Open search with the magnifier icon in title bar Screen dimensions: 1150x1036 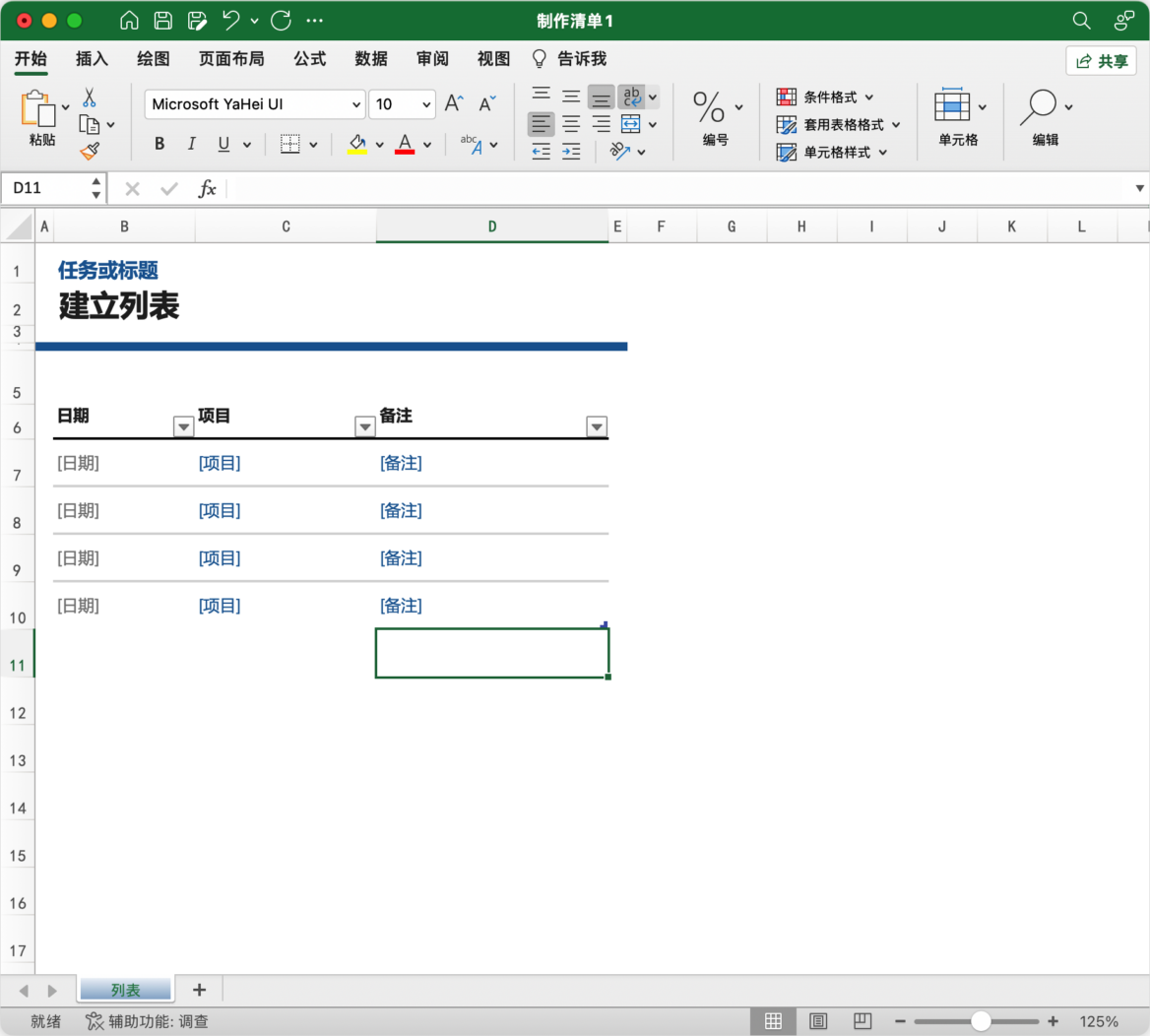coord(1081,21)
